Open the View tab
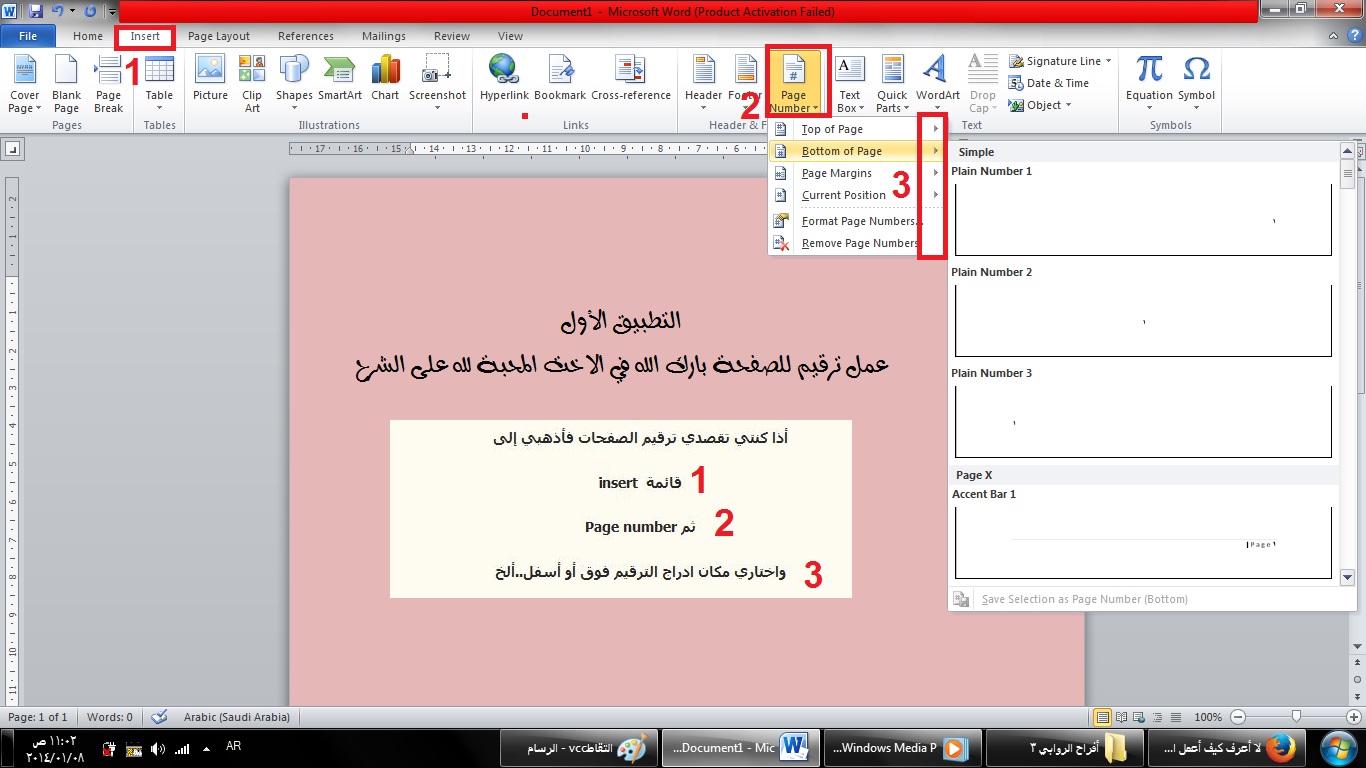Screen dimensions: 1366x768 pyautogui.click(x=510, y=36)
